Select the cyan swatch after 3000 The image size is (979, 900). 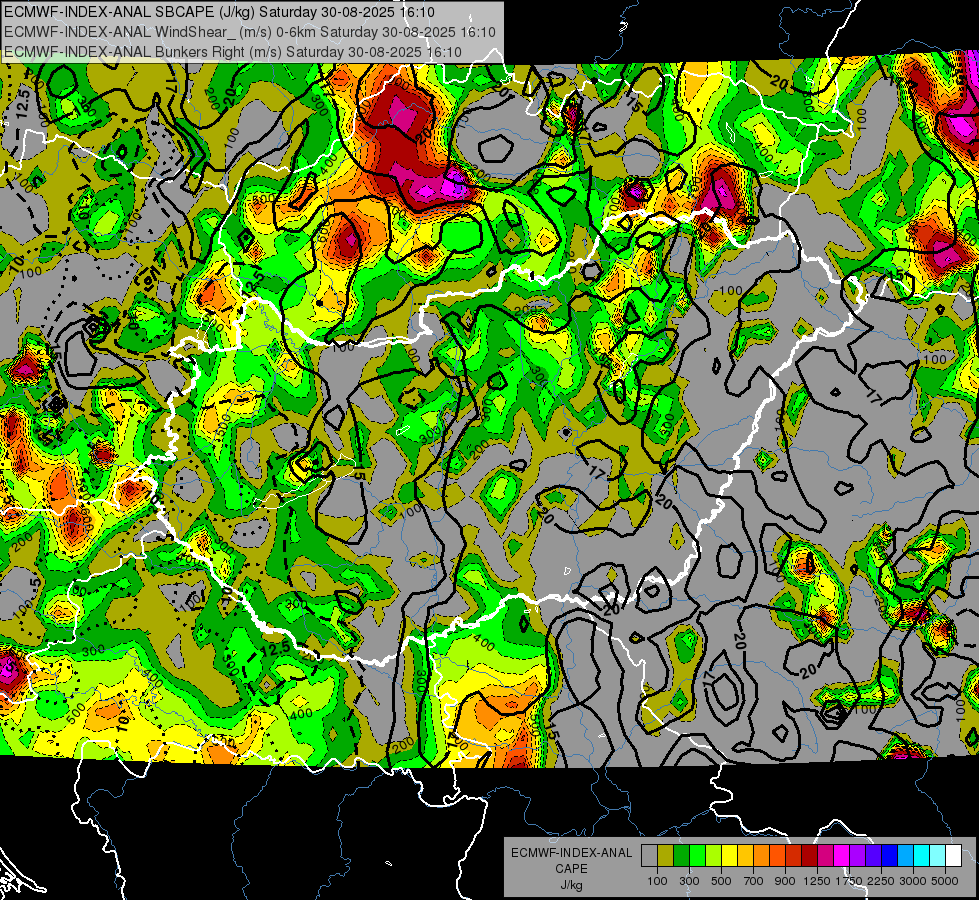tap(922, 855)
